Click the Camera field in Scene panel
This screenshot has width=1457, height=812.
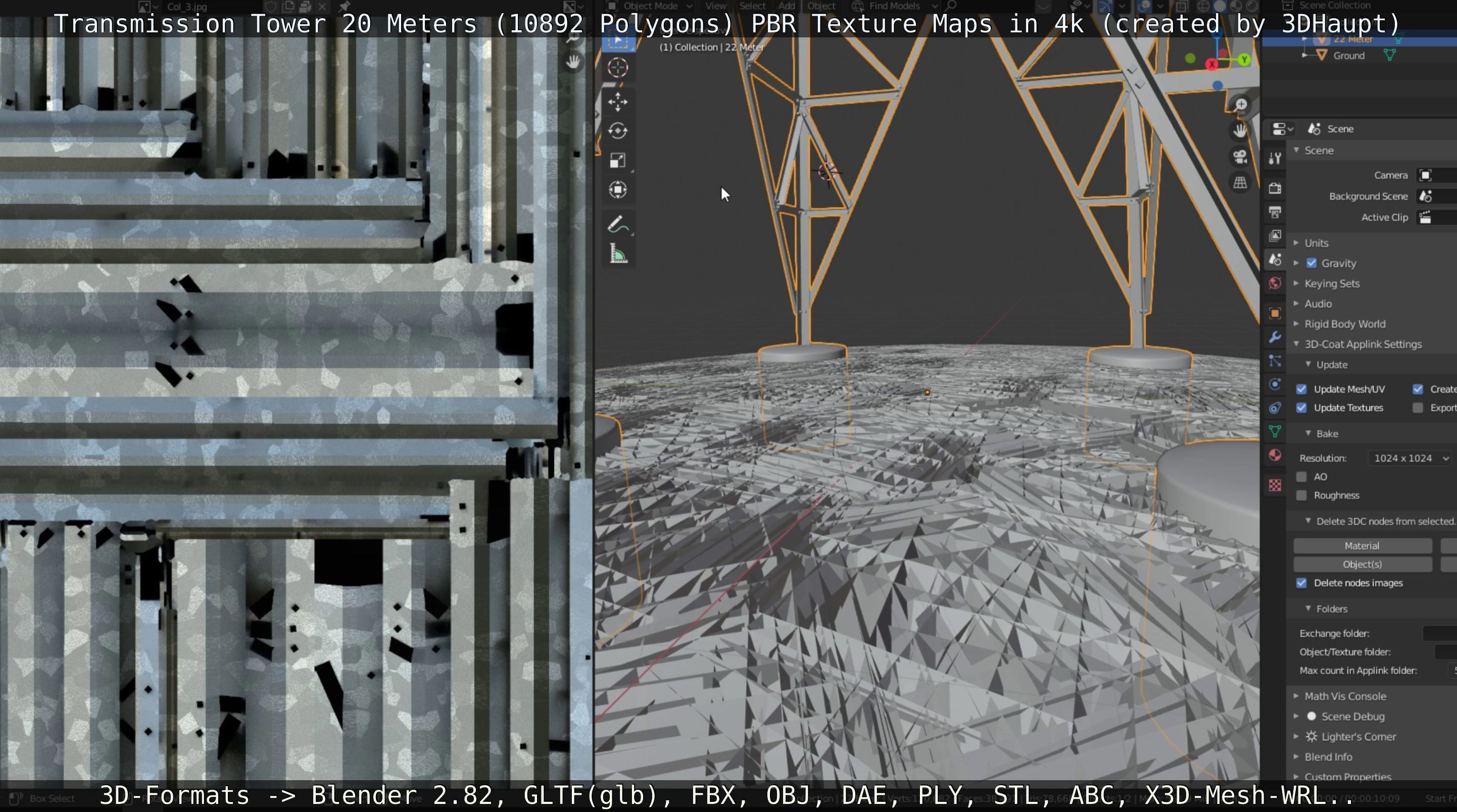(x=1437, y=175)
